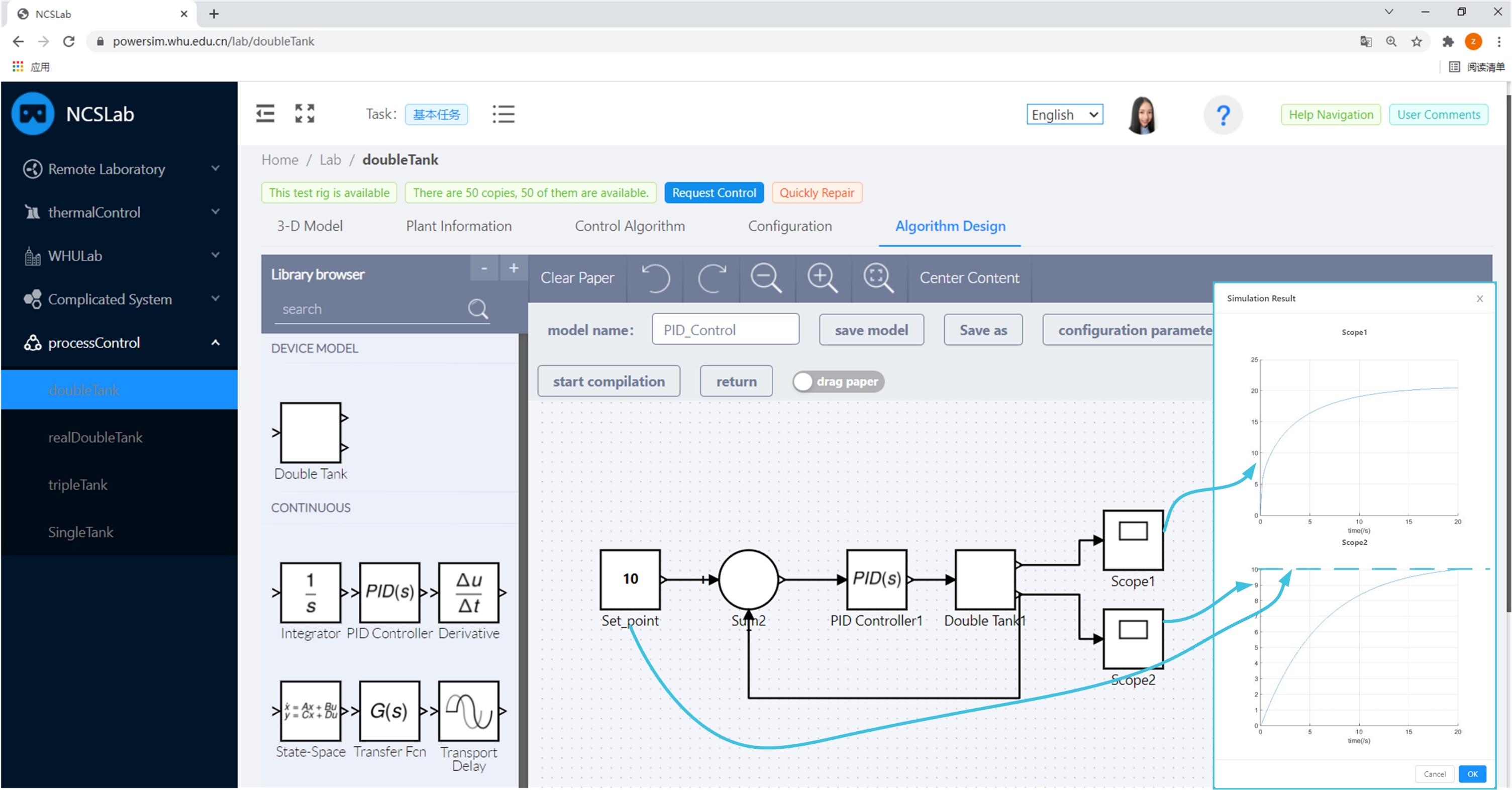Click the undo arrow icon in the toolbar
The height and width of the screenshot is (790, 1512).
[x=655, y=277]
